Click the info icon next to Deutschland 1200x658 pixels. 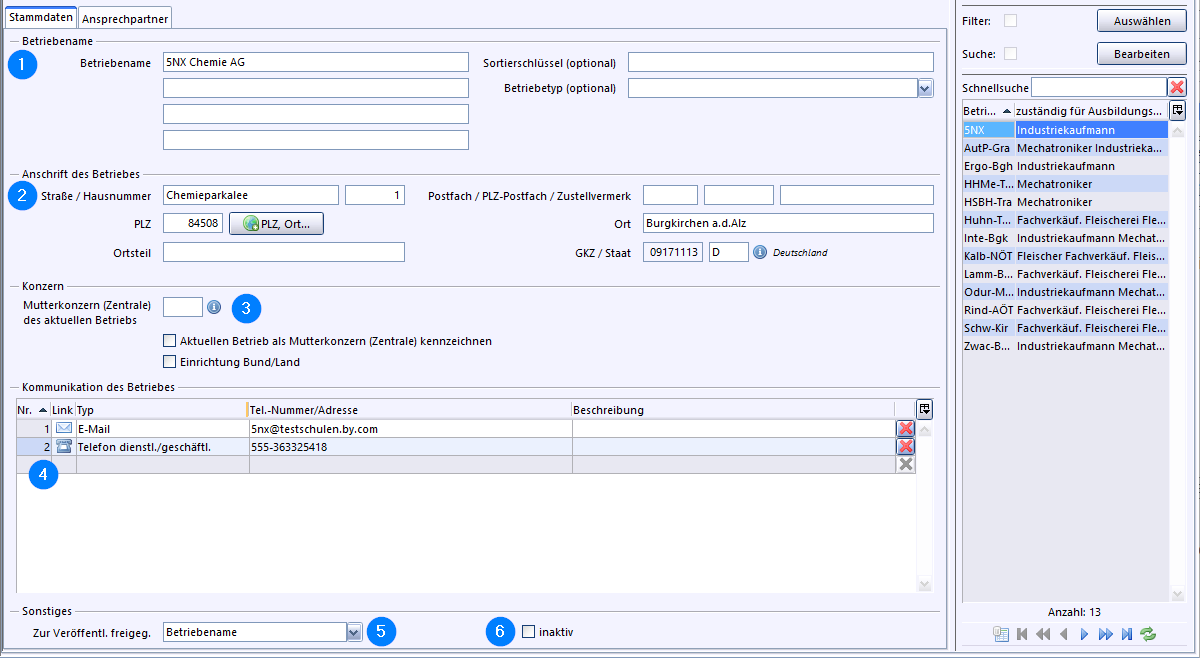760,252
